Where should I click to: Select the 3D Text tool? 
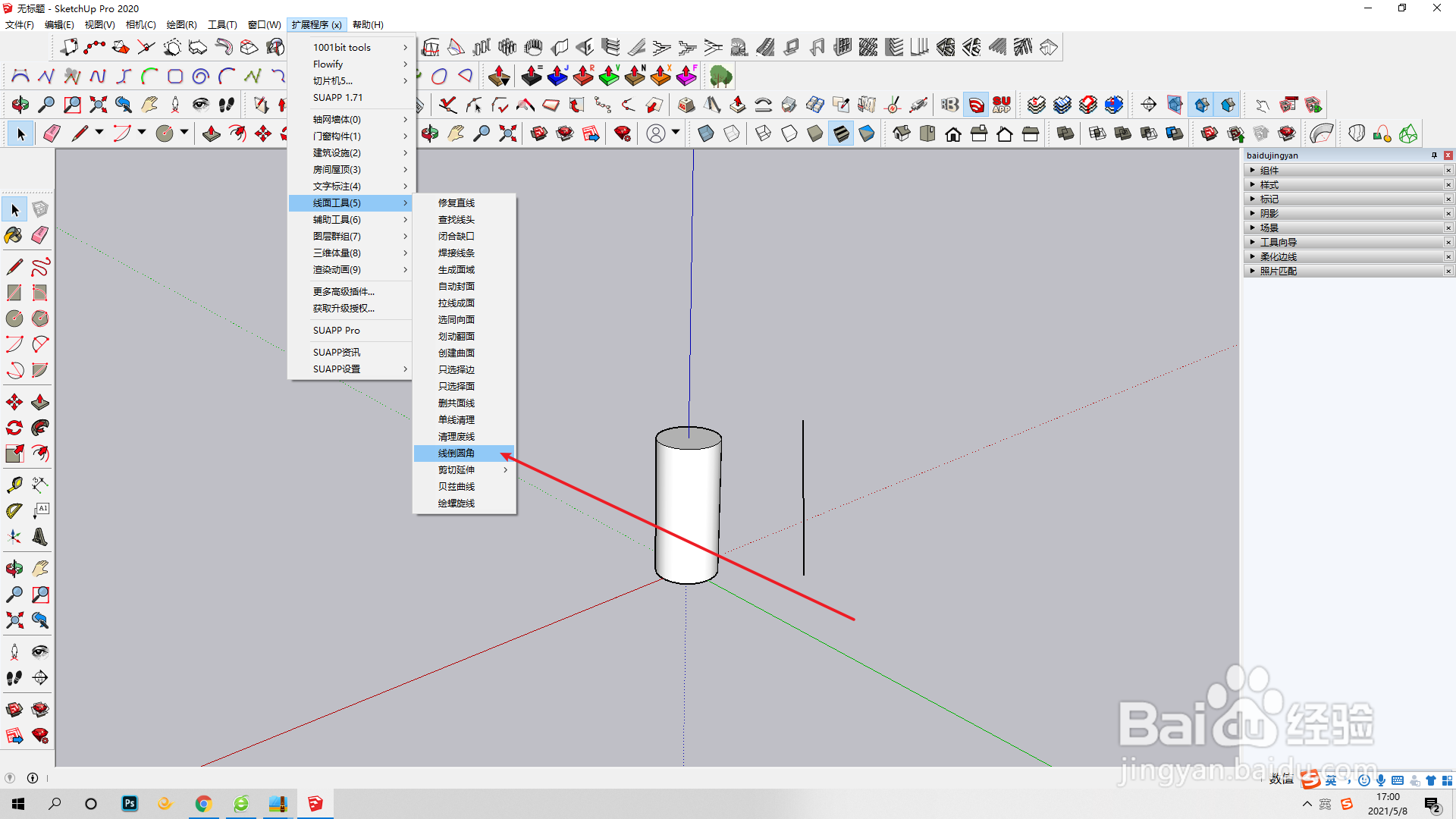[40, 537]
